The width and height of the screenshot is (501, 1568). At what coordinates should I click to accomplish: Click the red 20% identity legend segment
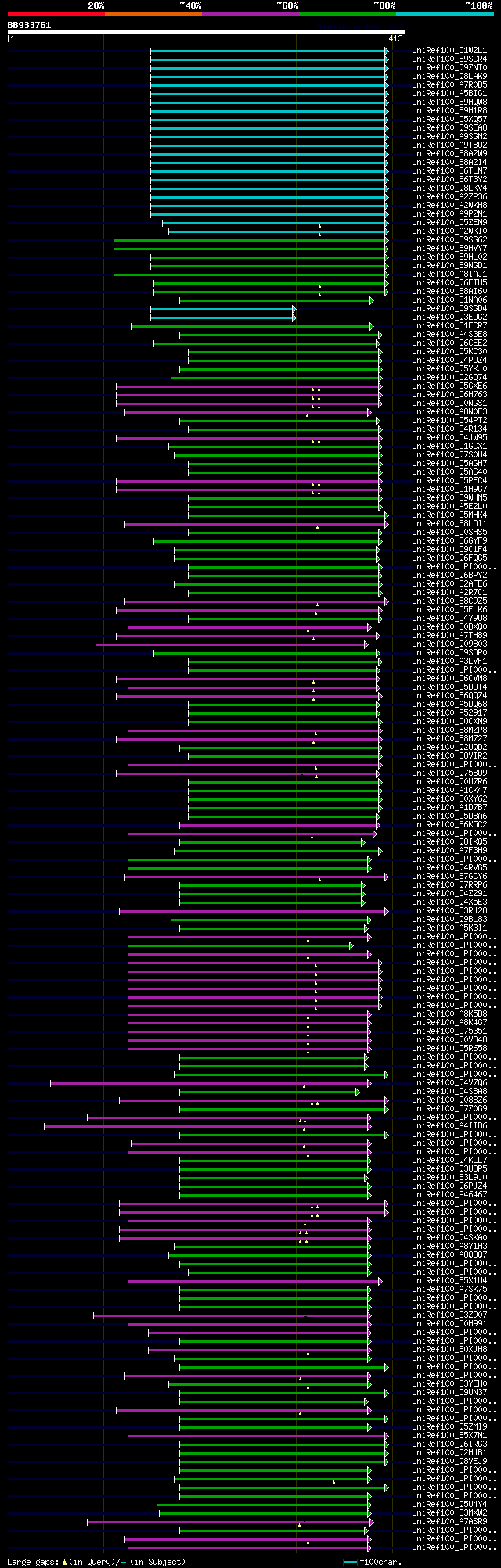pos(56,14)
